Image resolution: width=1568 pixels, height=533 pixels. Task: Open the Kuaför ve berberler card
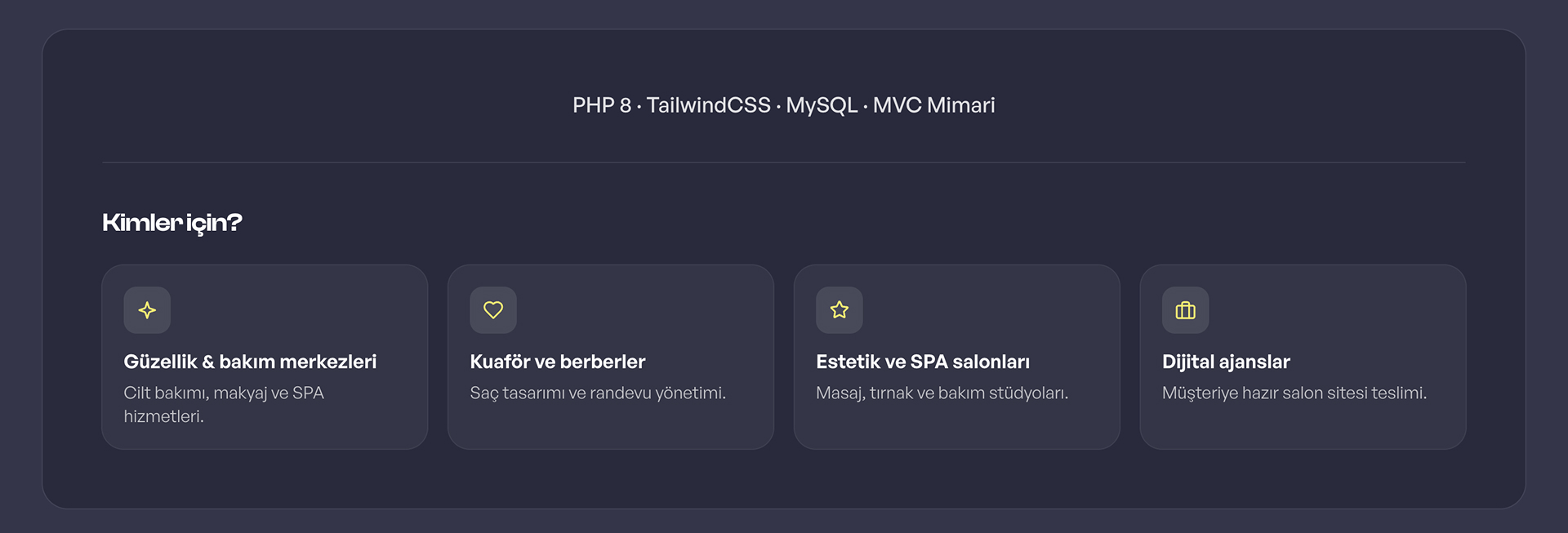(611, 357)
